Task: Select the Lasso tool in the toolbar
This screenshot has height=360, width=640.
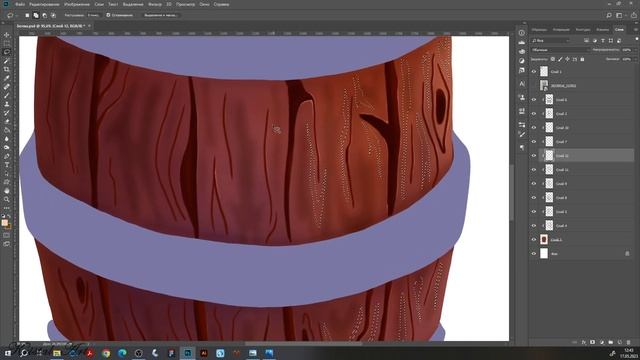Action: (x=7, y=52)
